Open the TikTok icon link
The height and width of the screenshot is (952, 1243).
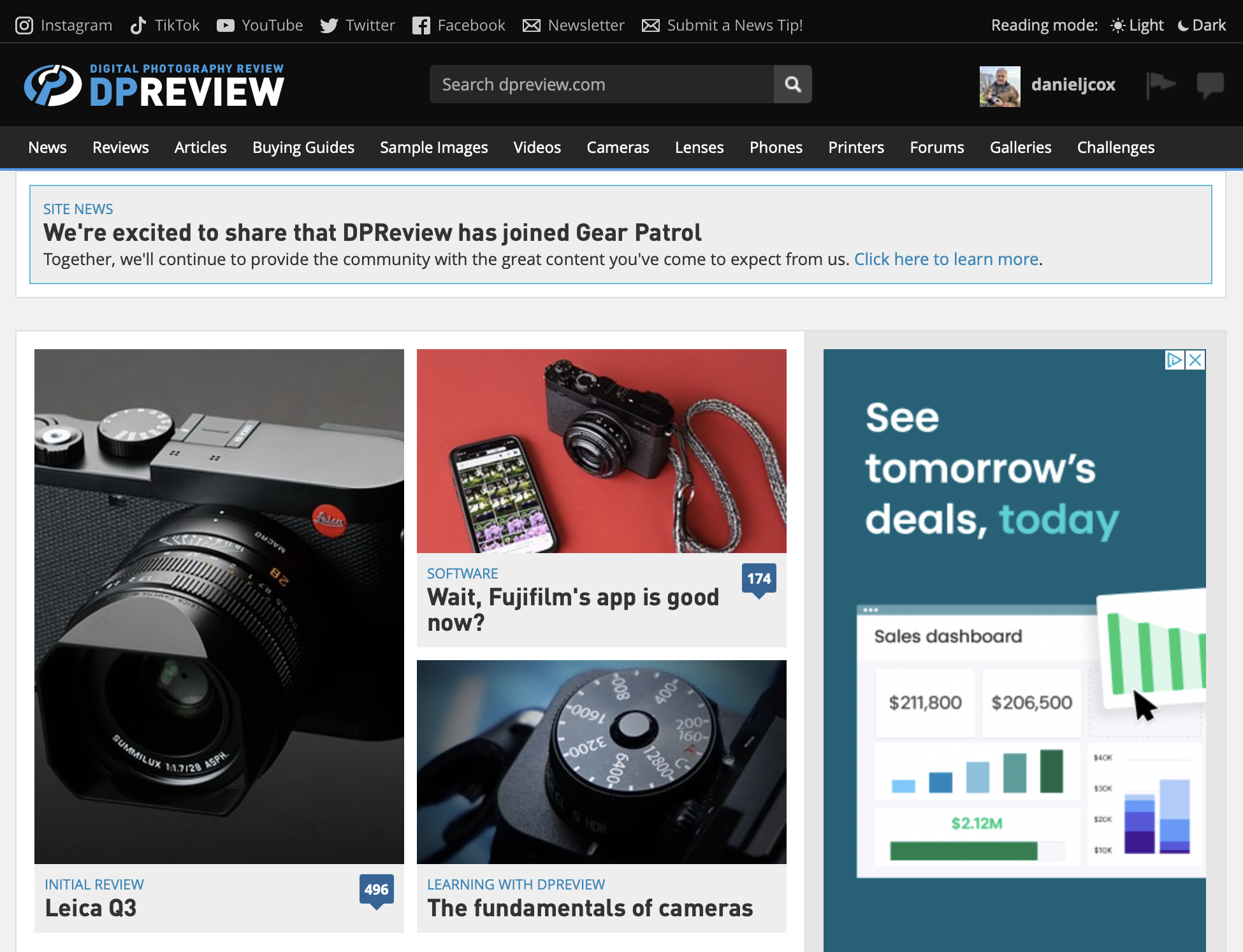tap(138, 25)
